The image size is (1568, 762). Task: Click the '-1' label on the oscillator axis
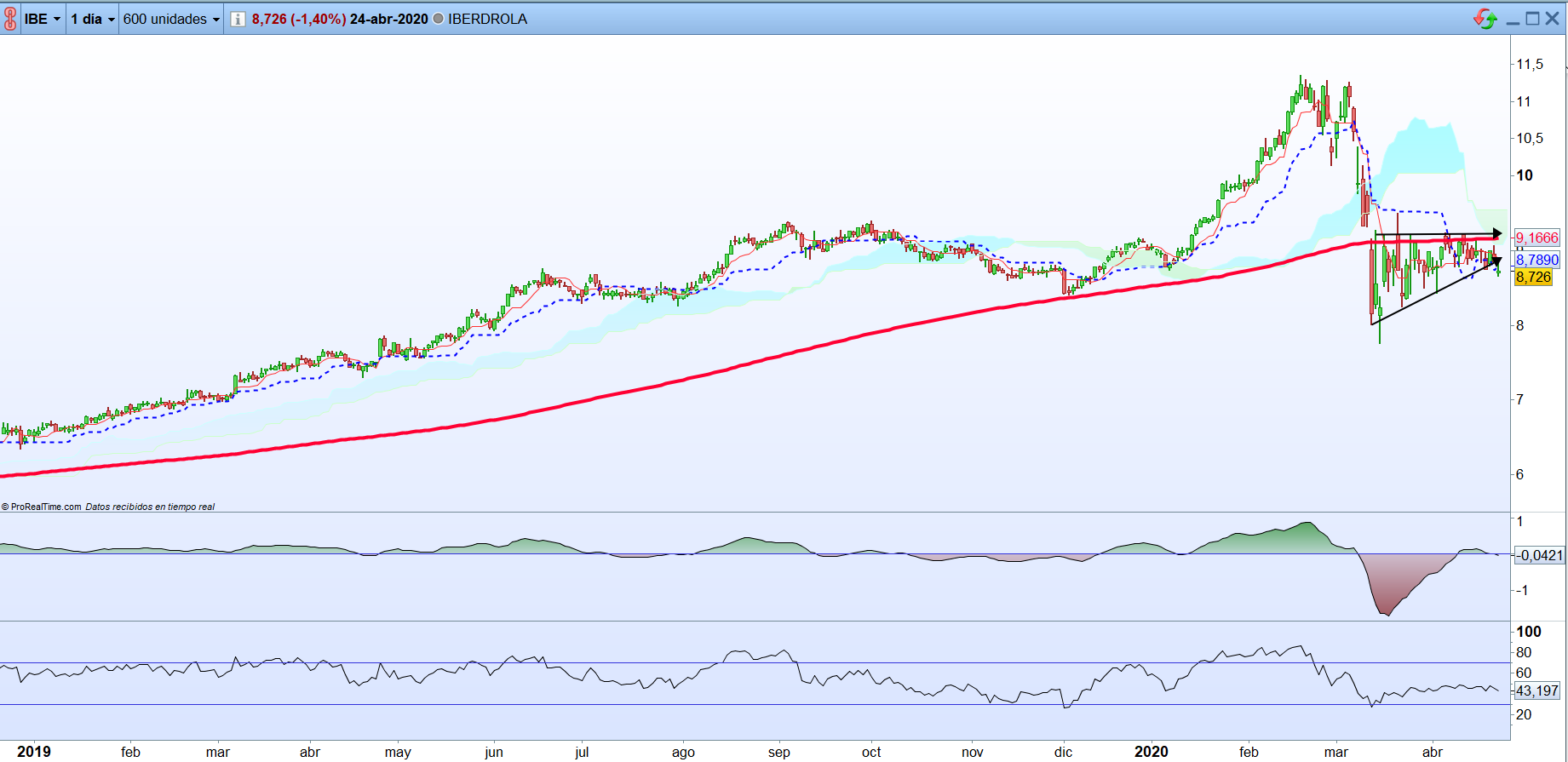pyautogui.click(x=1522, y=590)
